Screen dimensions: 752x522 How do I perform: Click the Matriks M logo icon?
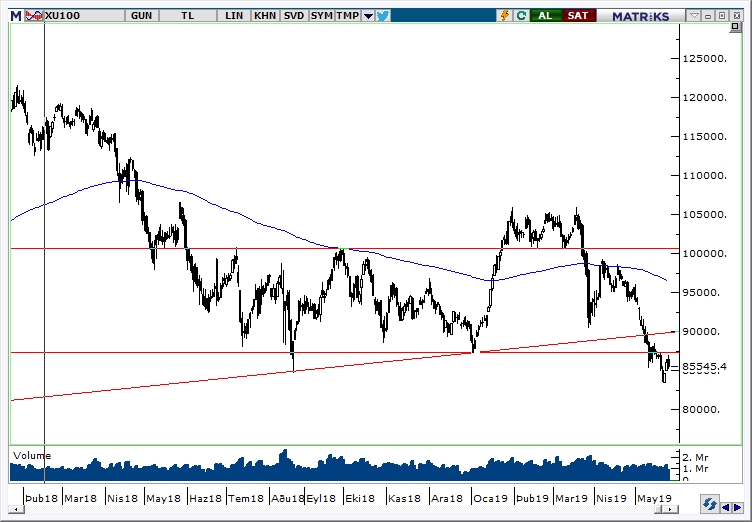16,16
